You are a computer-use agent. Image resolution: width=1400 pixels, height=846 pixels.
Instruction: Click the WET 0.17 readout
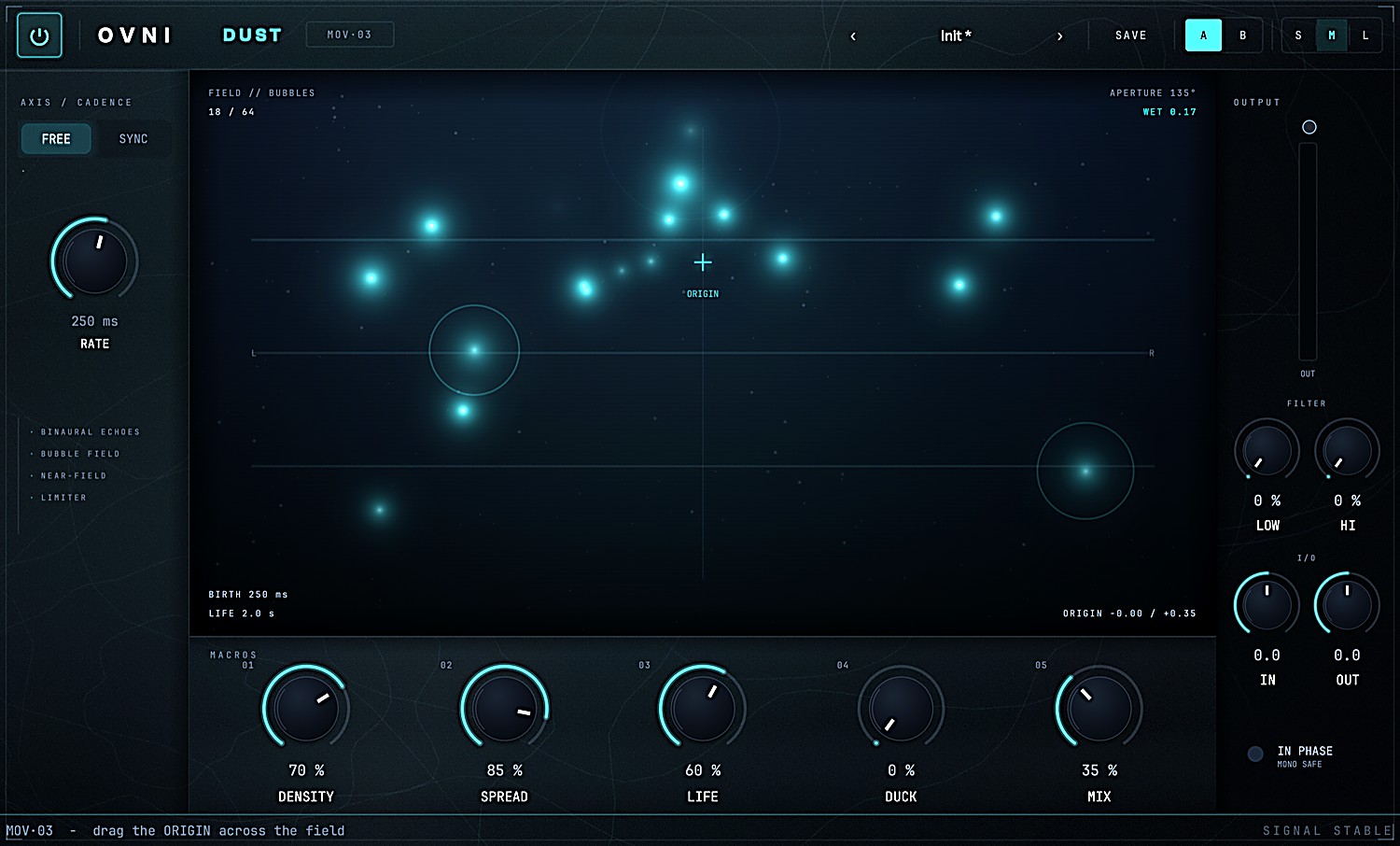[x=1169, y=112]
